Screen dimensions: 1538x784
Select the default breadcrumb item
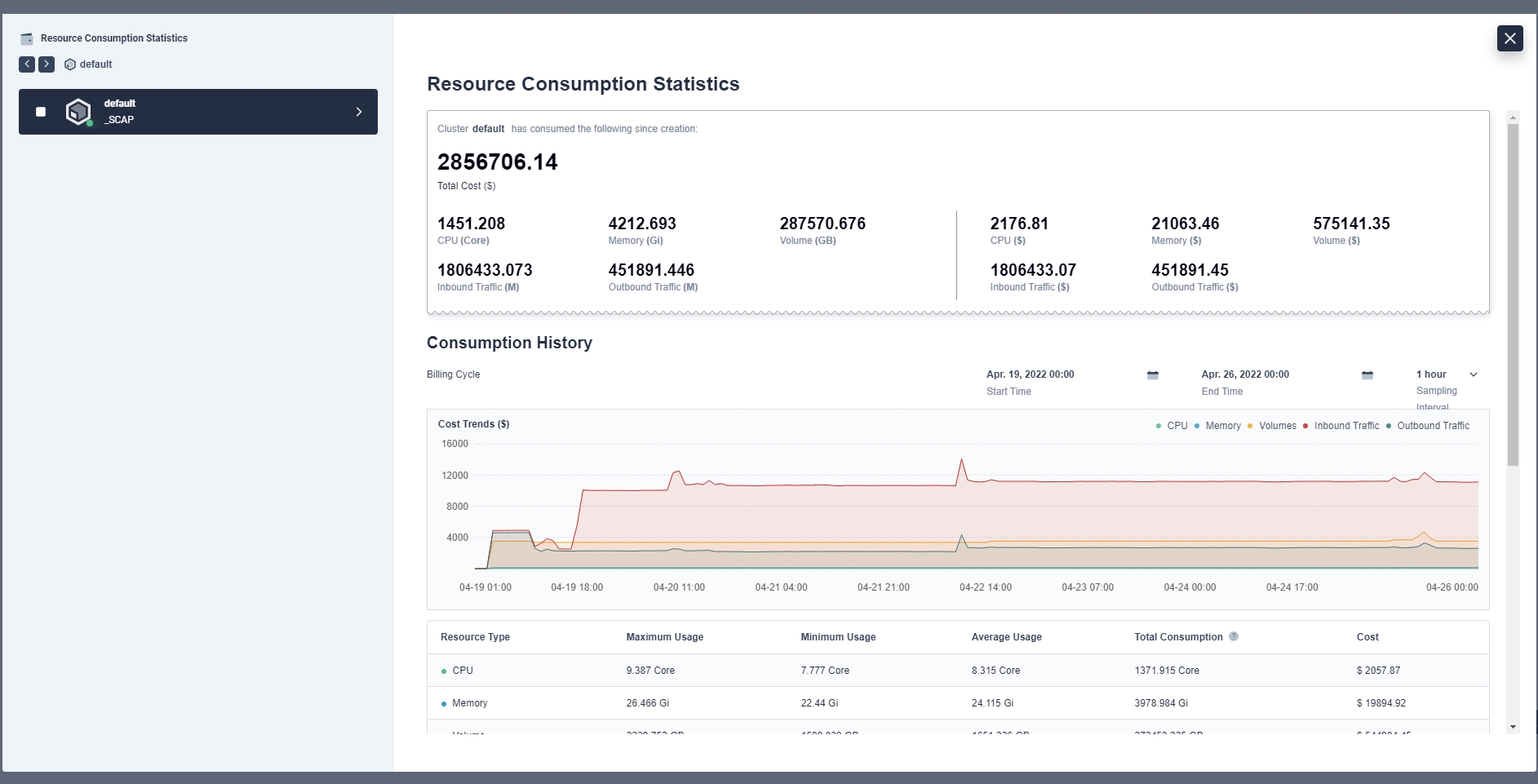95,64
